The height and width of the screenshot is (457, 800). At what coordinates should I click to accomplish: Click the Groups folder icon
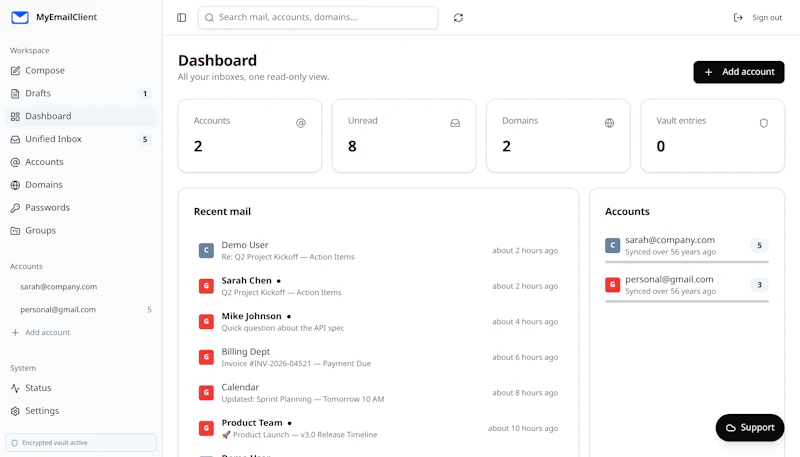tap(15, 231)
